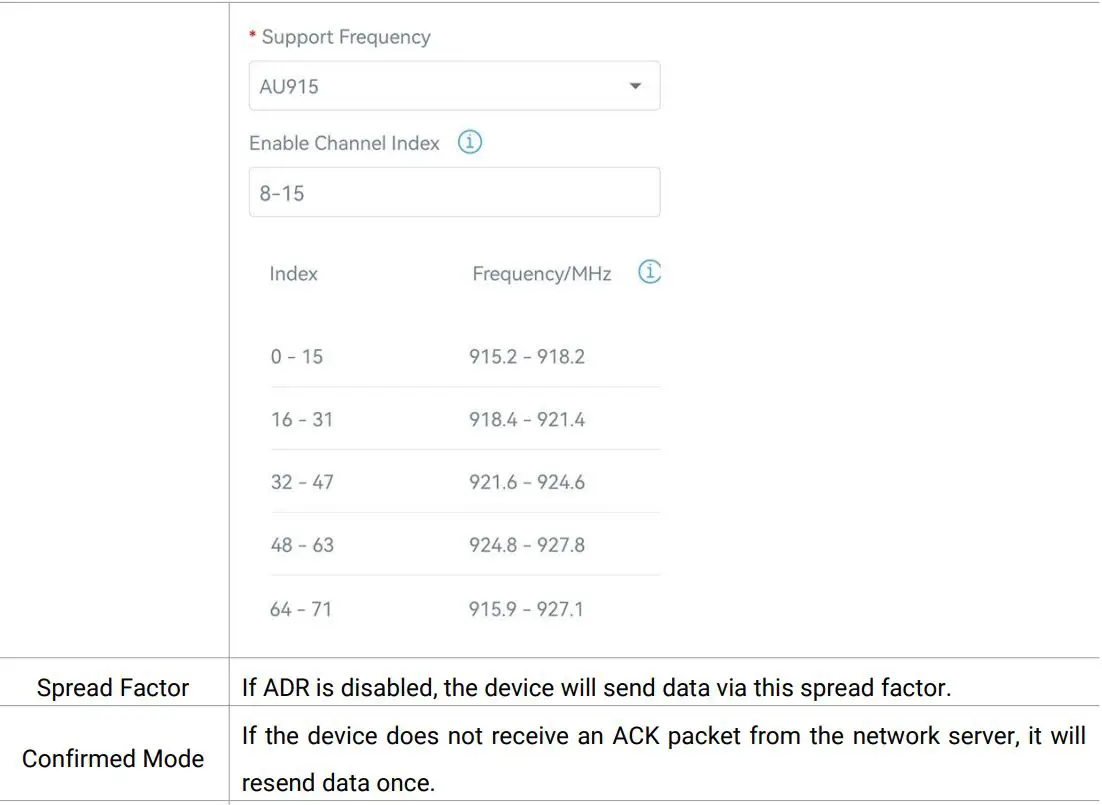Image resolution: width=1102 pixels, height=805 pixels.
Task: Click the info icon next to Frequency/MHz
Action: point(649,272)
